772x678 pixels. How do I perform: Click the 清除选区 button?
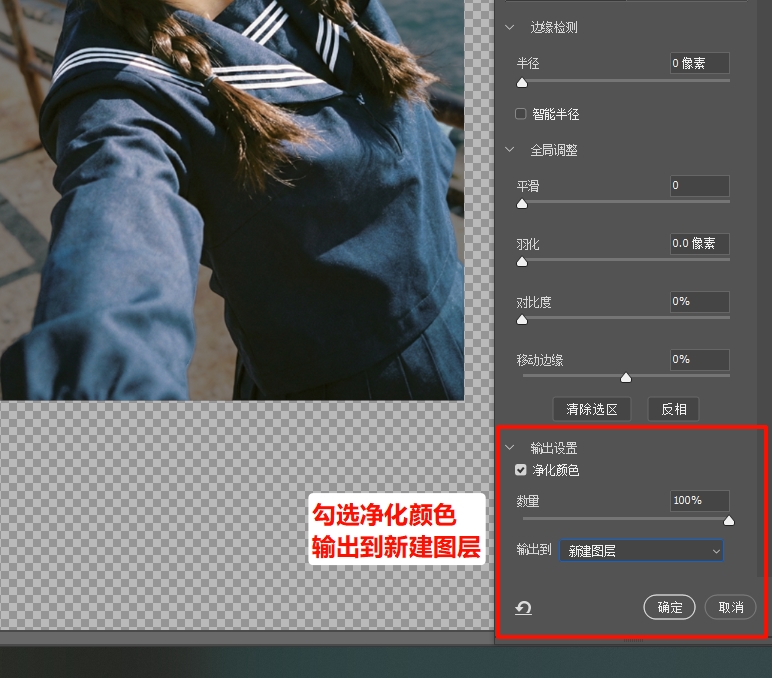(x=592, y=409)
